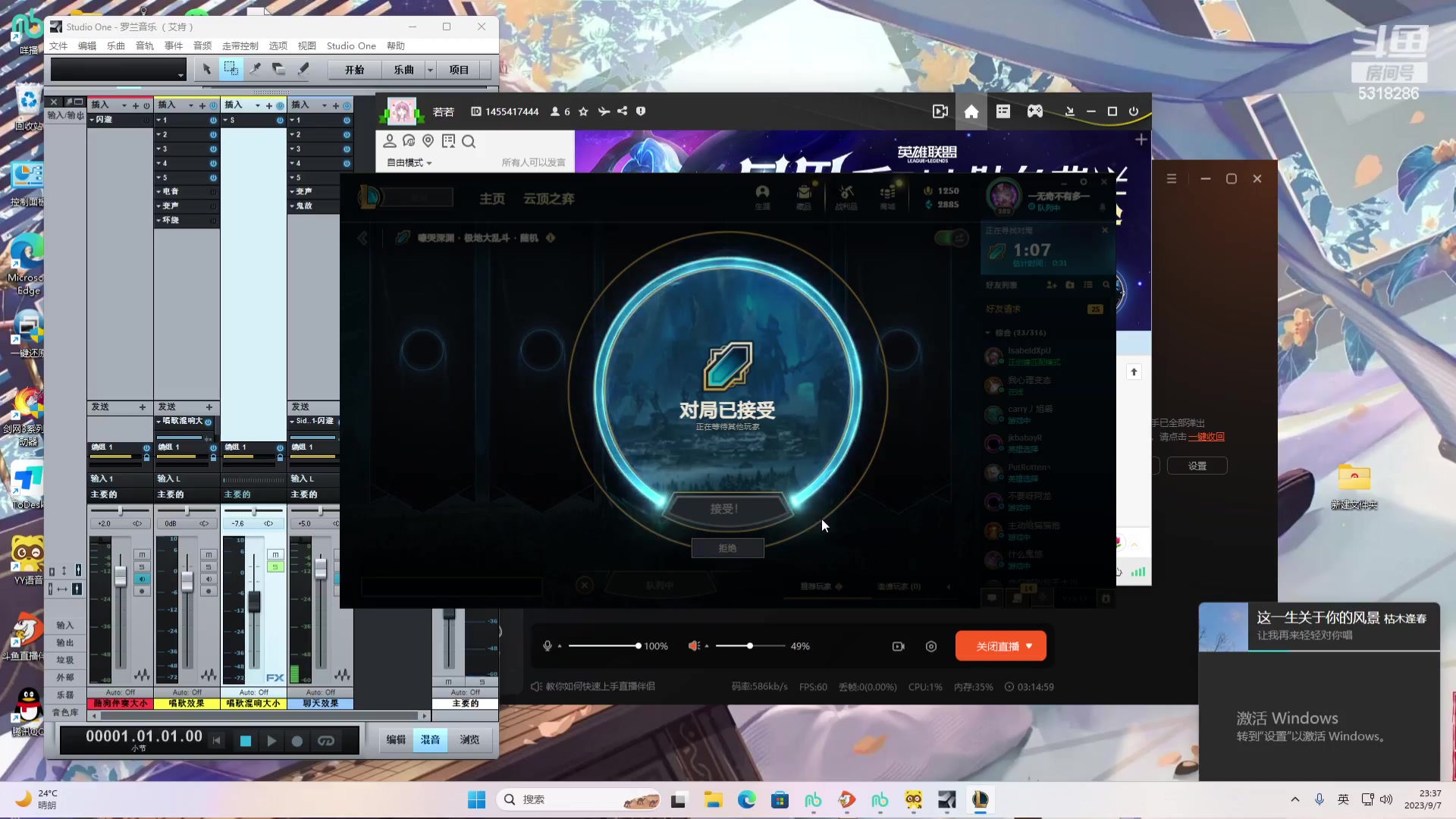
Task: Toggle power for insert S on 唱歌混响大小 channel
Action: (x=280, y=121)
